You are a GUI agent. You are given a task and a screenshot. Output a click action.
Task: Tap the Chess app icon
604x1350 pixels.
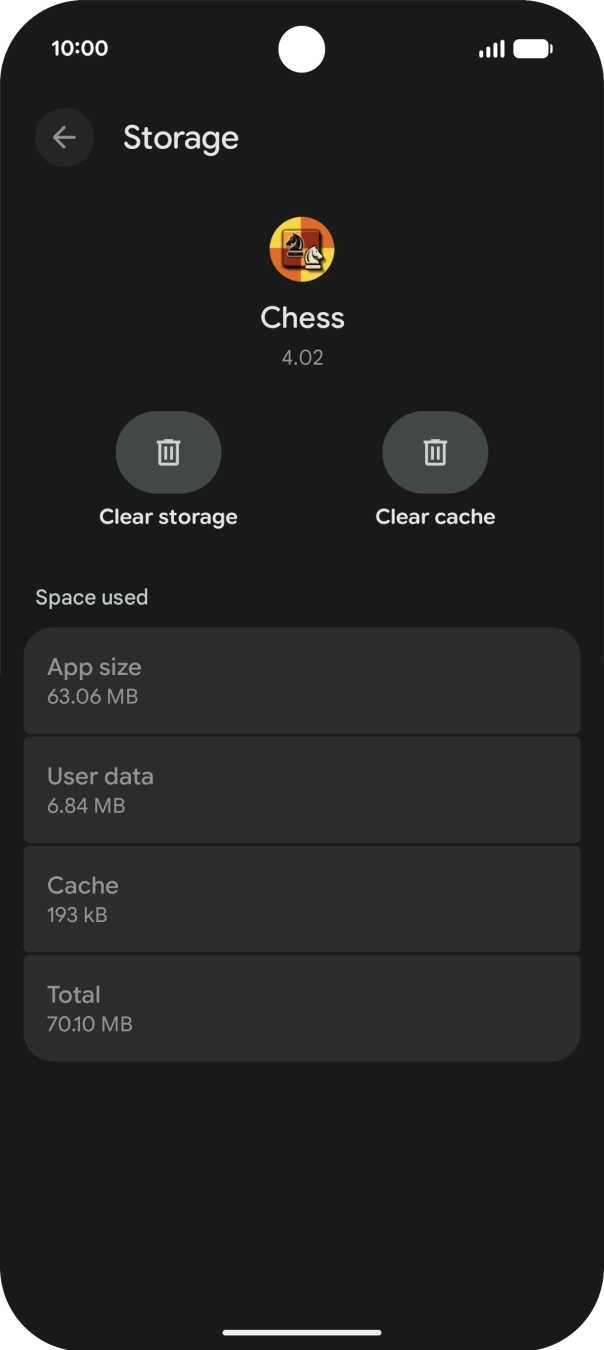302,248
